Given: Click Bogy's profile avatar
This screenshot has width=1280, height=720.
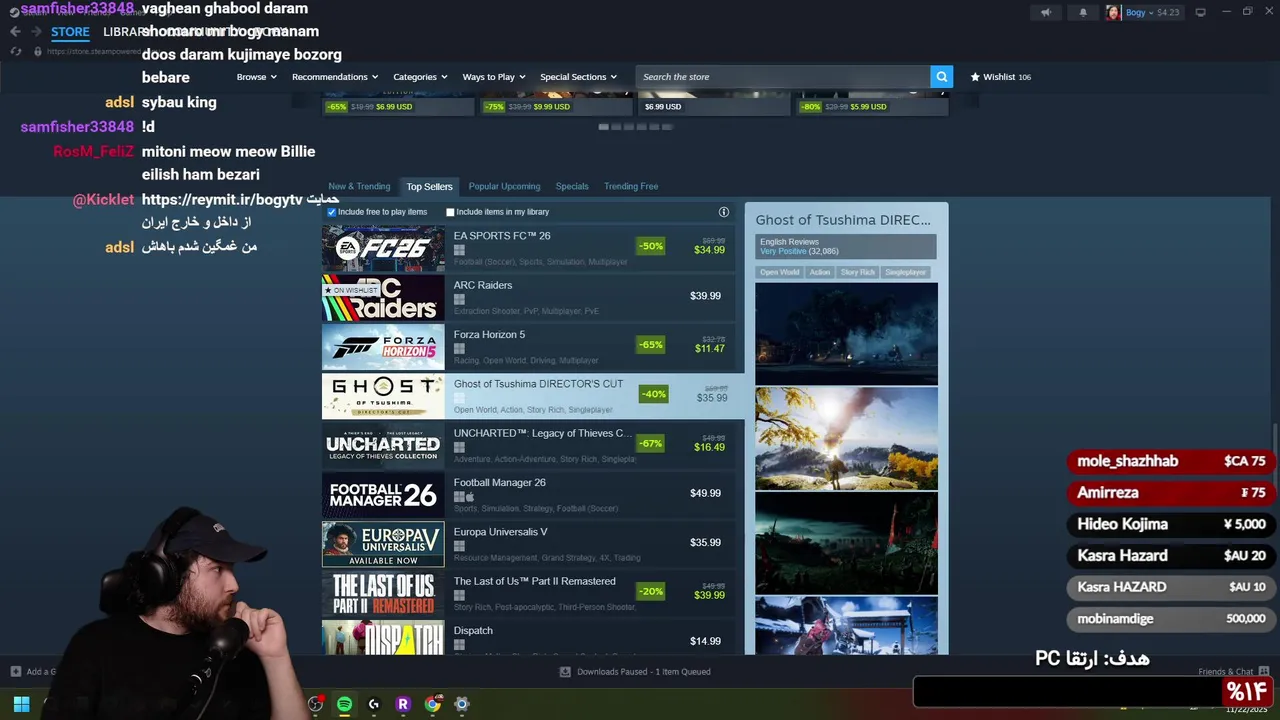Looking at the screenshot, I should 1113,13.
